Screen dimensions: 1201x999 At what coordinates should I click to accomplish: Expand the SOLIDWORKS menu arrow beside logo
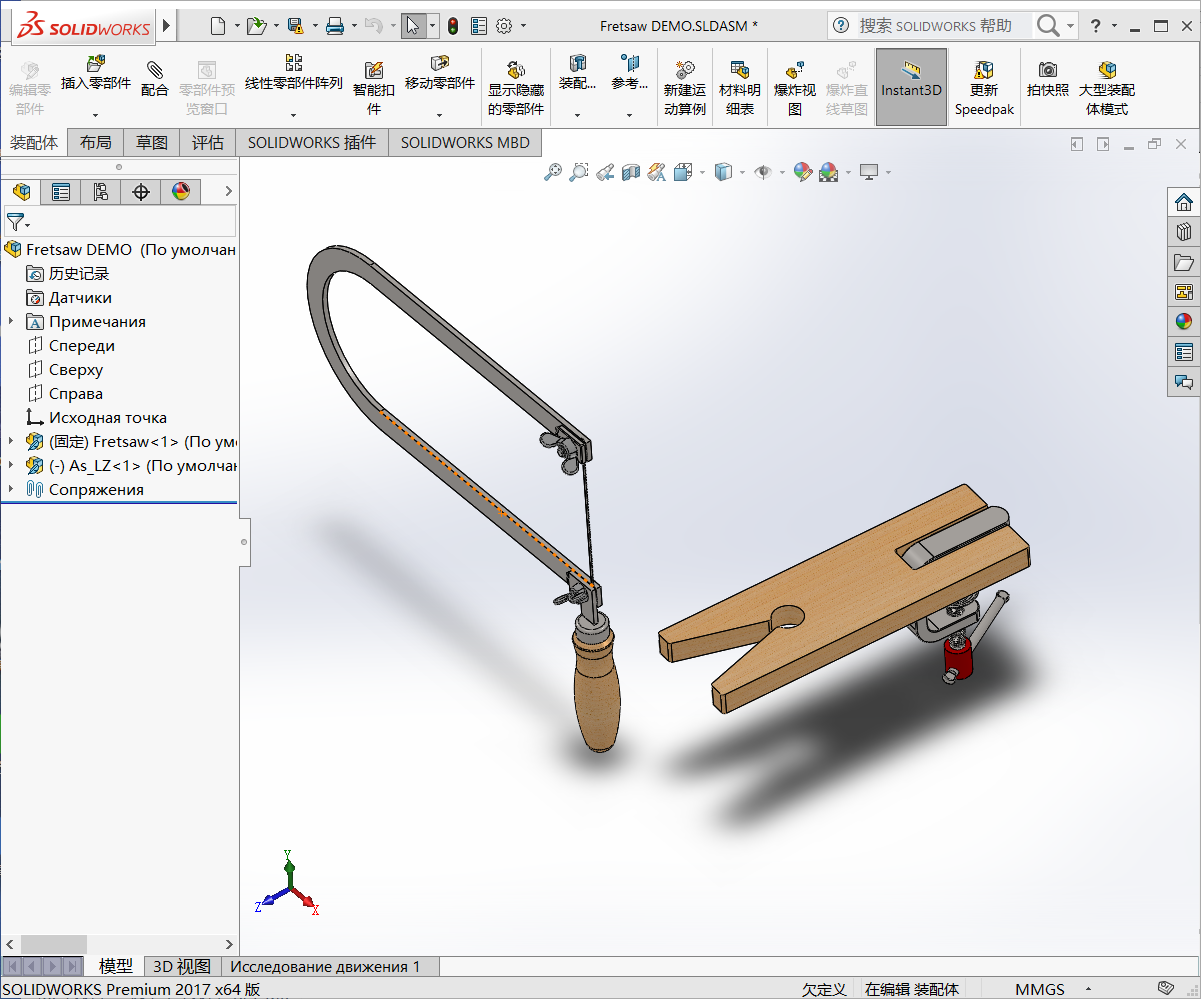tap(166, 25)
